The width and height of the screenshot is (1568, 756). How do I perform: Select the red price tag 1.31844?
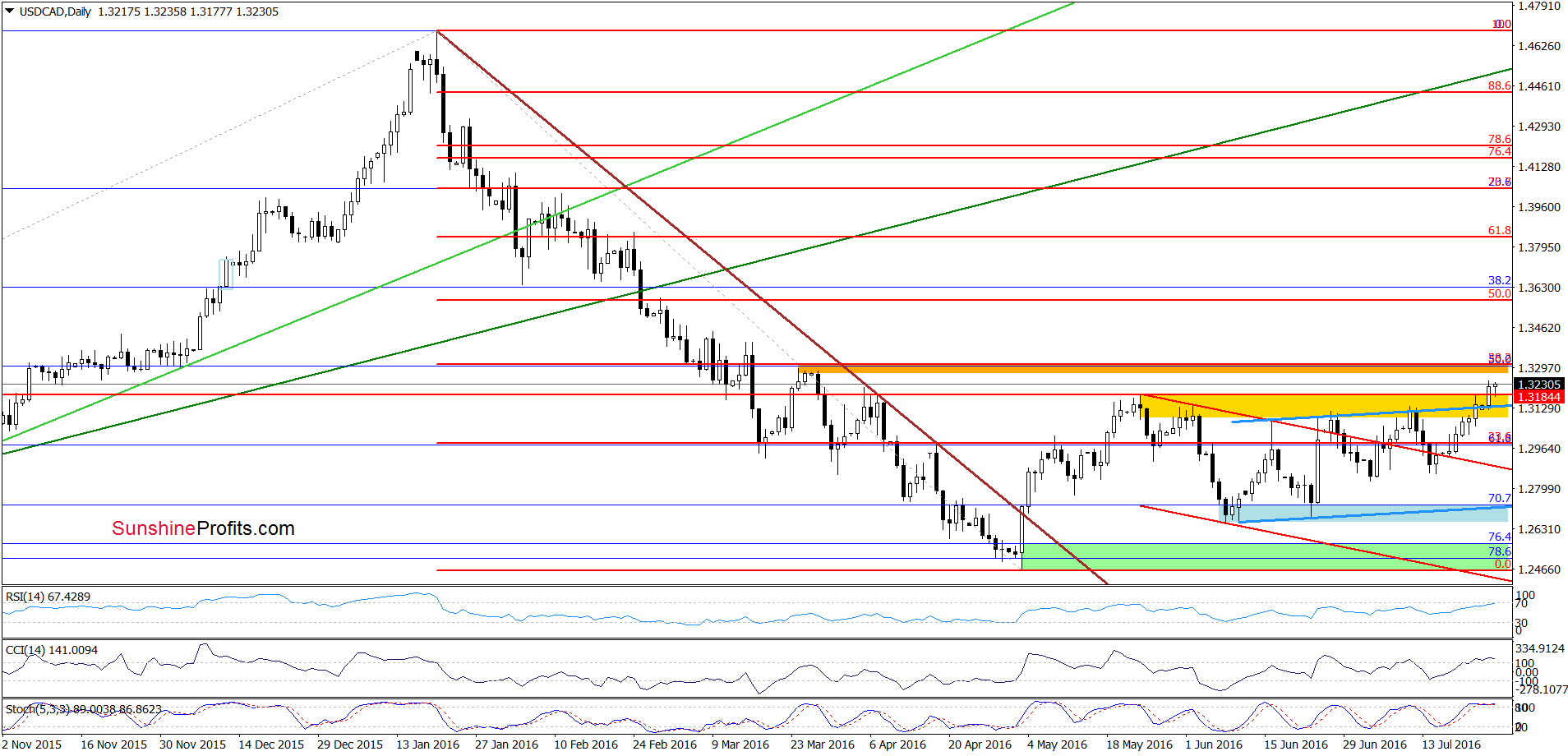(x=1538, y=397)
